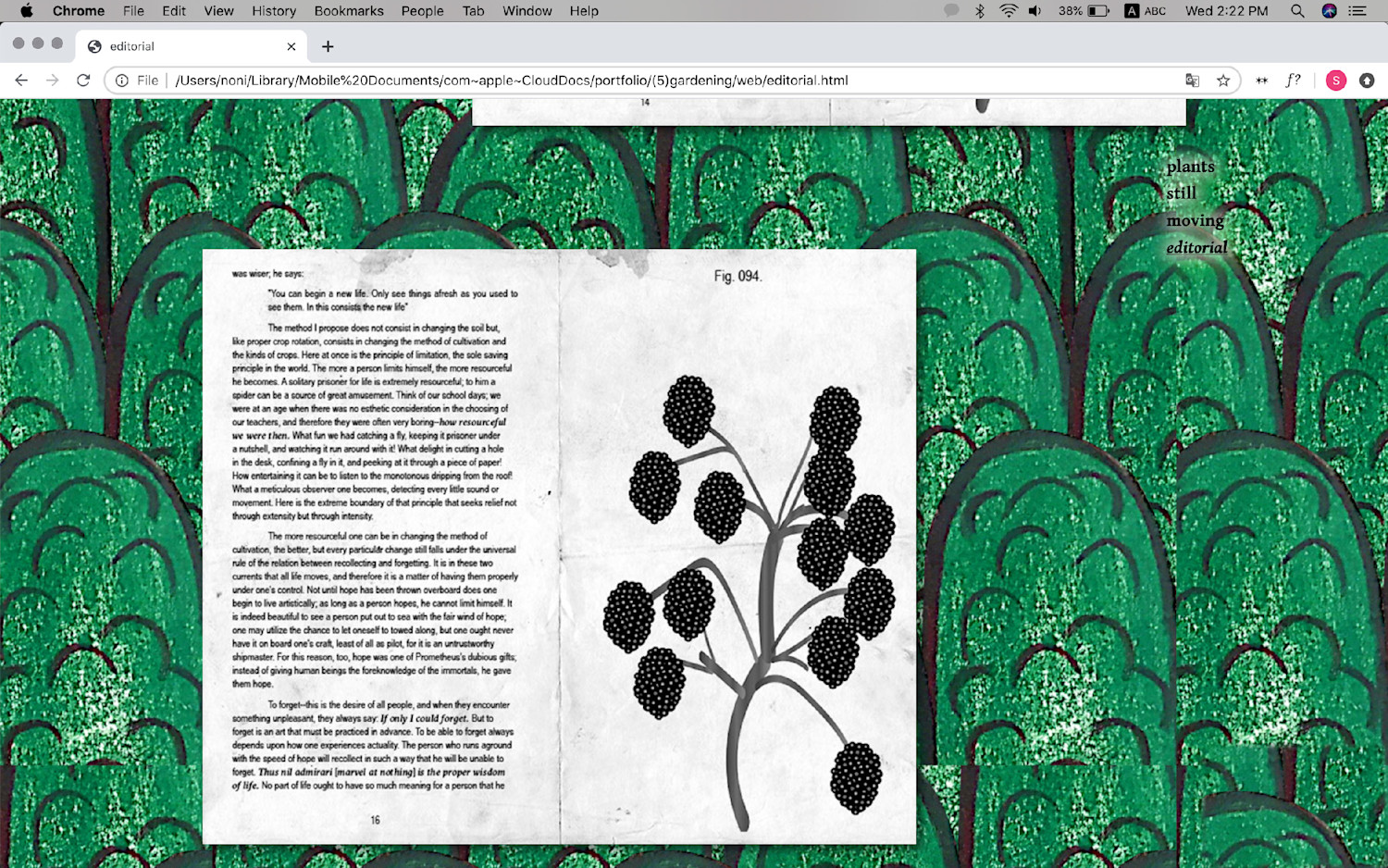This screenshot has width=1388, height=868.
Task: Open the History menu
Action: coord(274,11)
